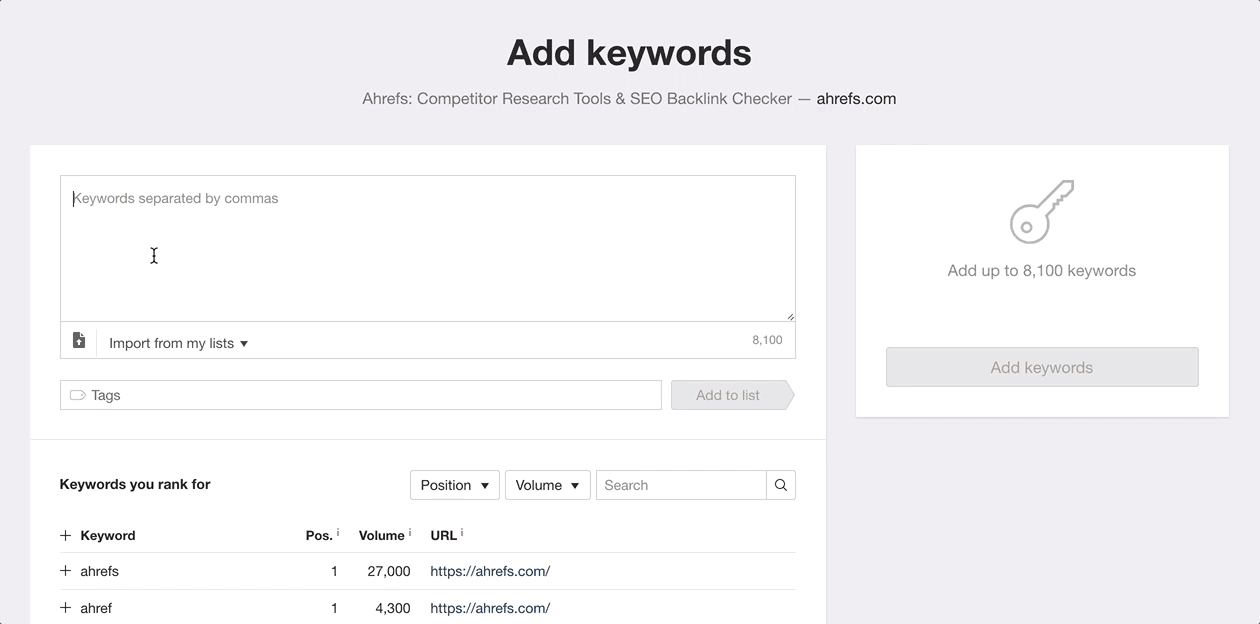Open the Volume filter dropdown
This screenshot has height=624, width=1260.
point(547,485)
